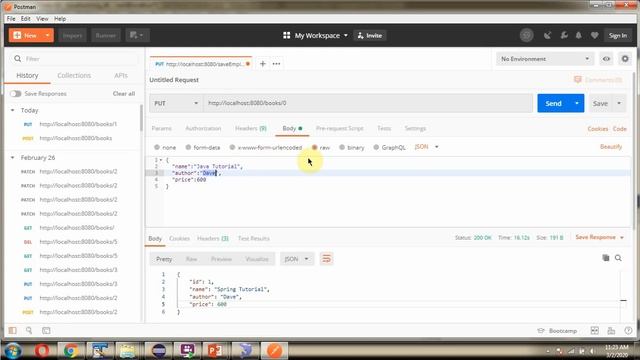This screenshot has height=360, width=640.
Task: Select the GraphQL body type
Action: 376,147
